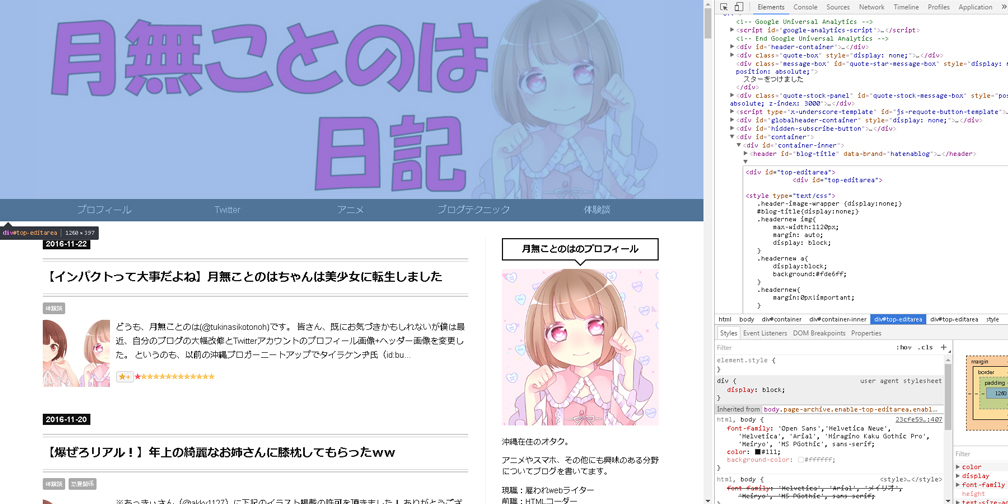Toggle the :hov element state button
The image size is (1008, 504).
pyautogui.click(x=904, y=347)
